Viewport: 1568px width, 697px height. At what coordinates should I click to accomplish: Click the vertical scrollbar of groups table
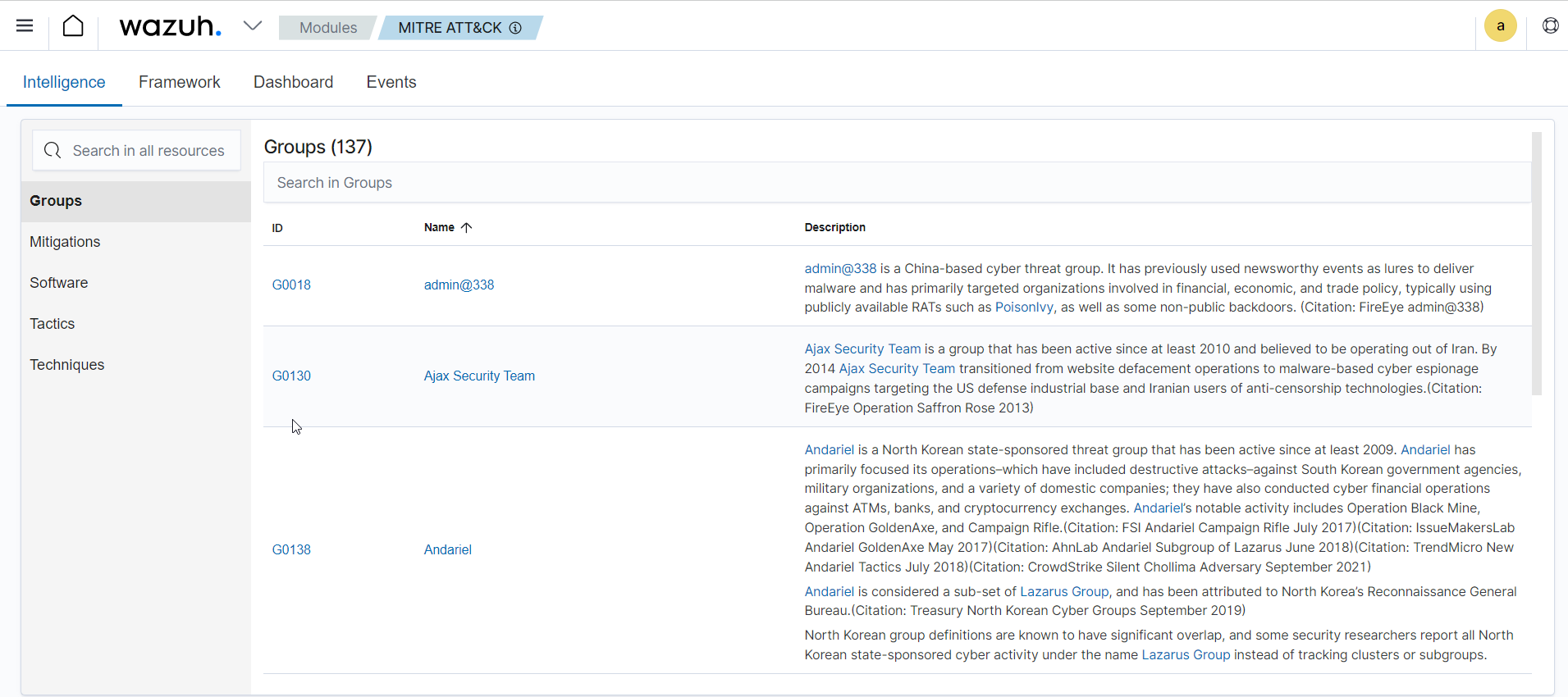(1536, 264)
